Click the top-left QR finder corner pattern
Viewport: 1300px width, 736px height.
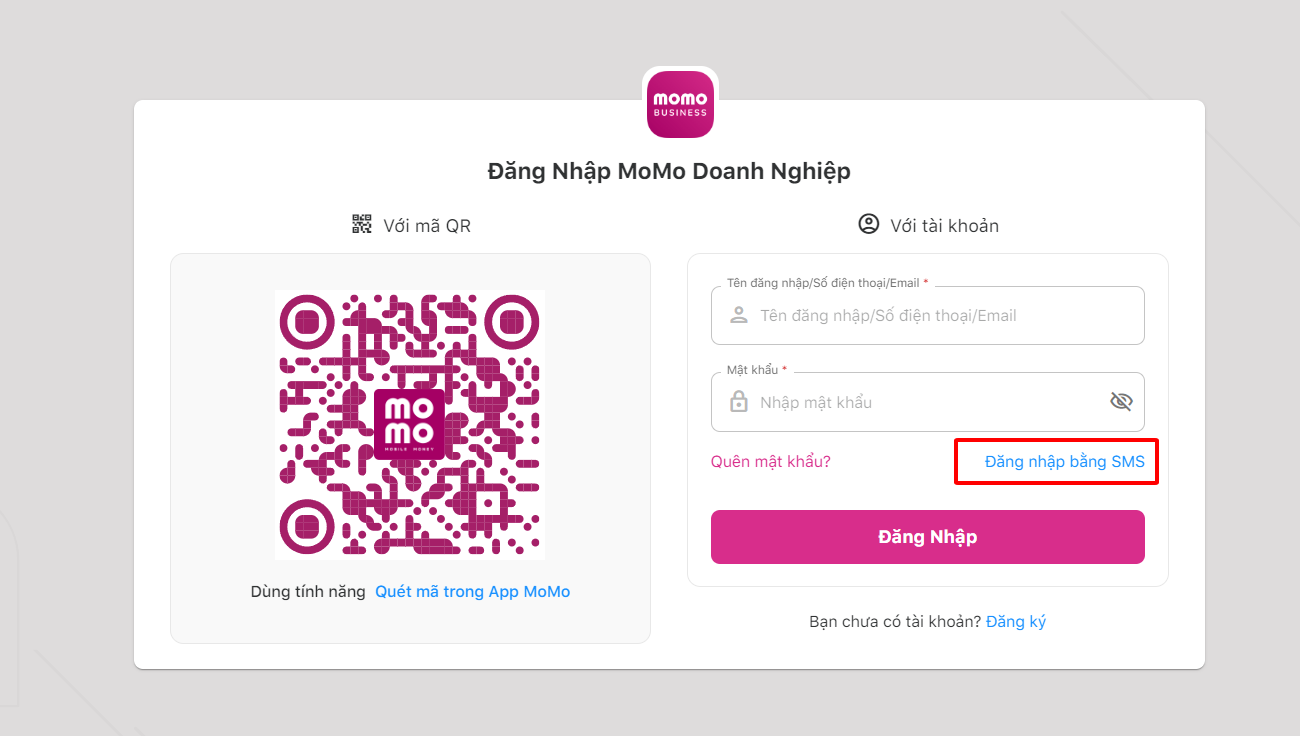point(306,322)
